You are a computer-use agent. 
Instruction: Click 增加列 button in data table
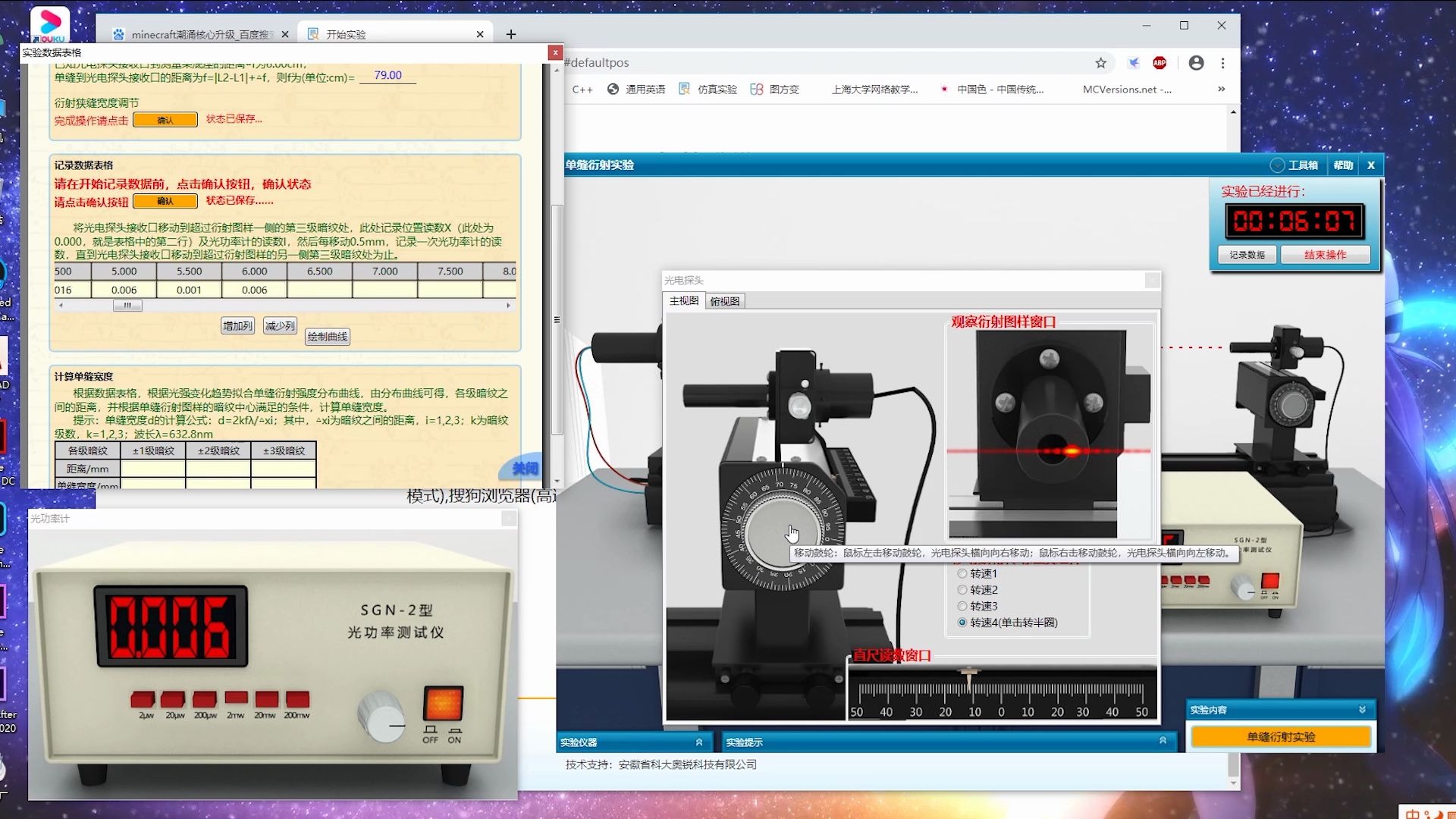tap(237, 323)
